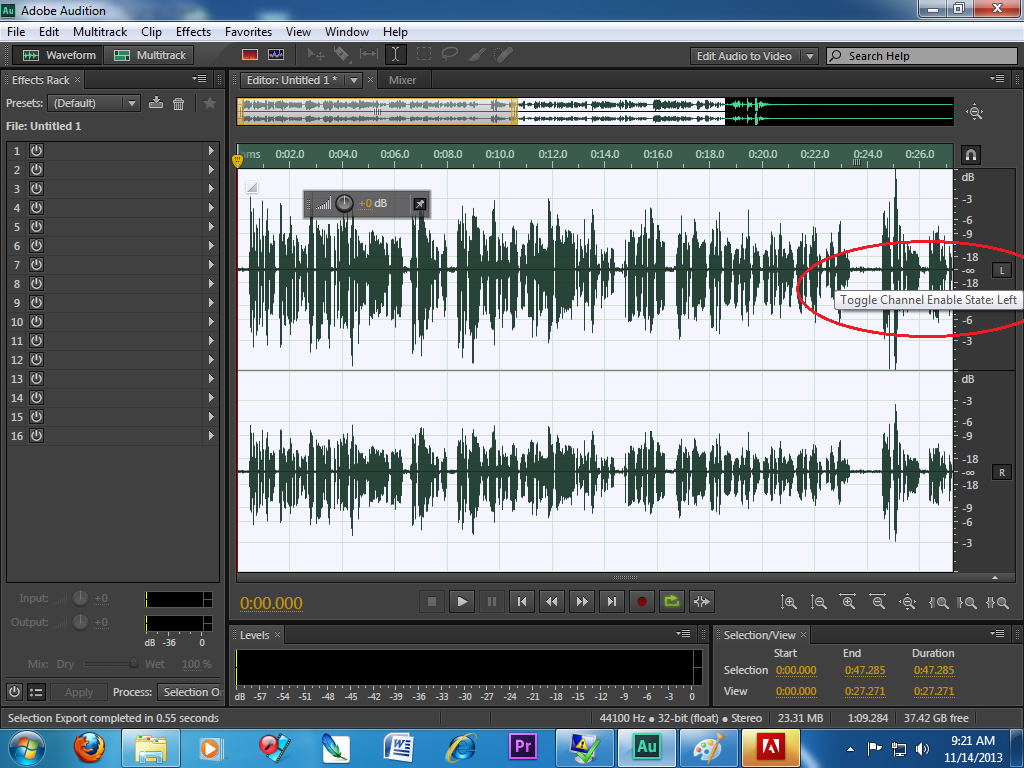Open the Editor: Untitled 1 dropdown
This screenshot has width=1024, height=768.
355,79
